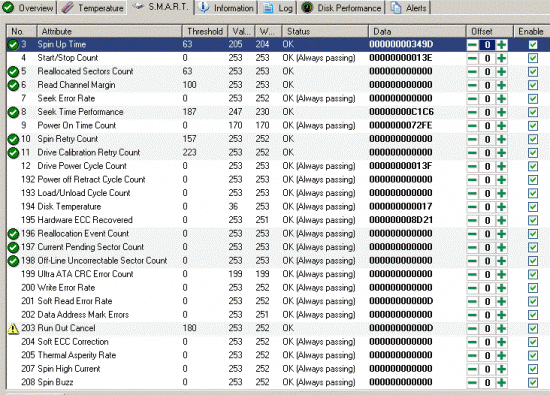The width and height of the screenshot is (550, 395).
Task: Click offset value field for Spin Buzz
Action: (487, 383)
